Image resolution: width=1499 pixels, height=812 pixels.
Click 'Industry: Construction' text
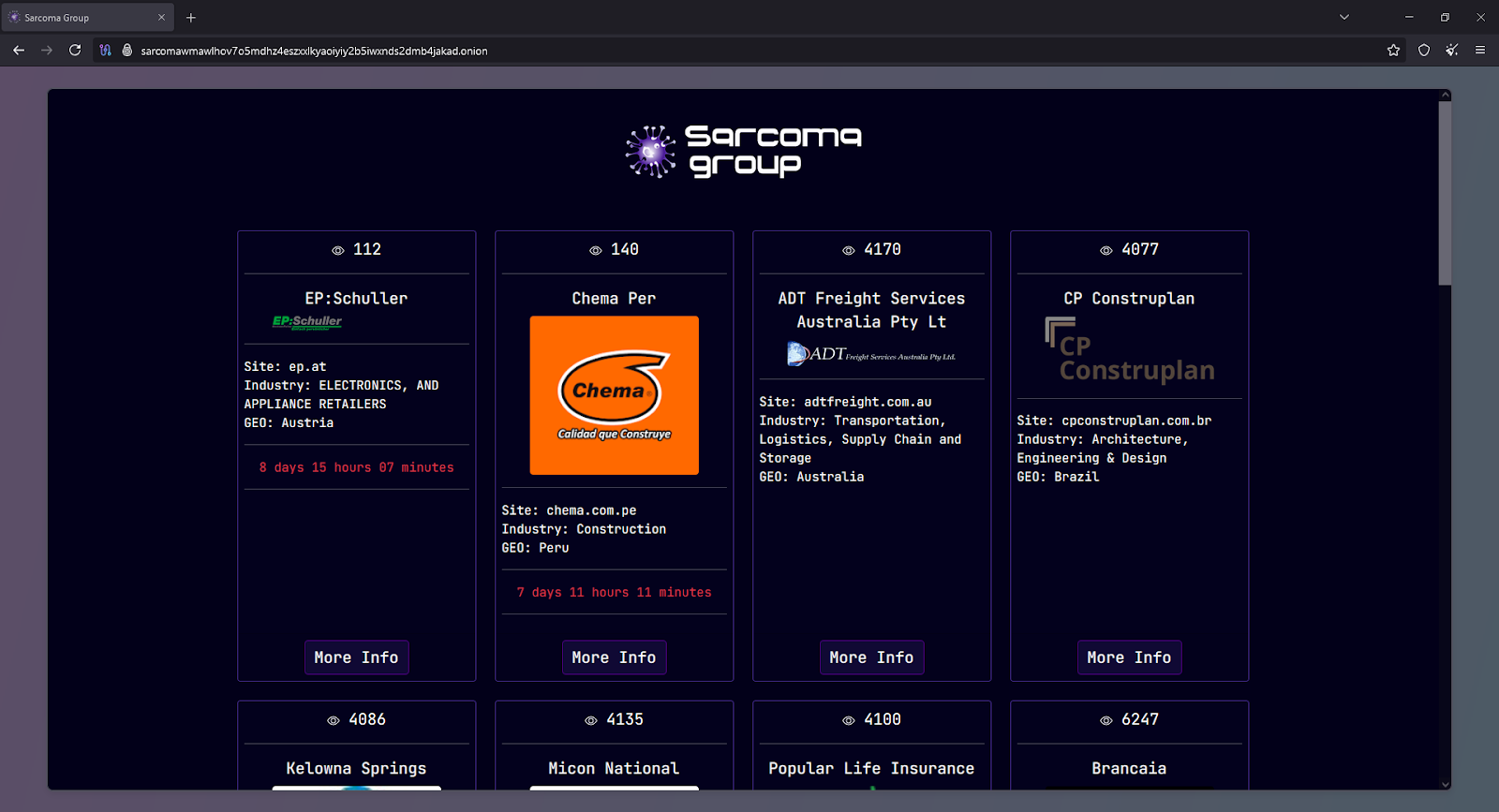tap(584, 529)
